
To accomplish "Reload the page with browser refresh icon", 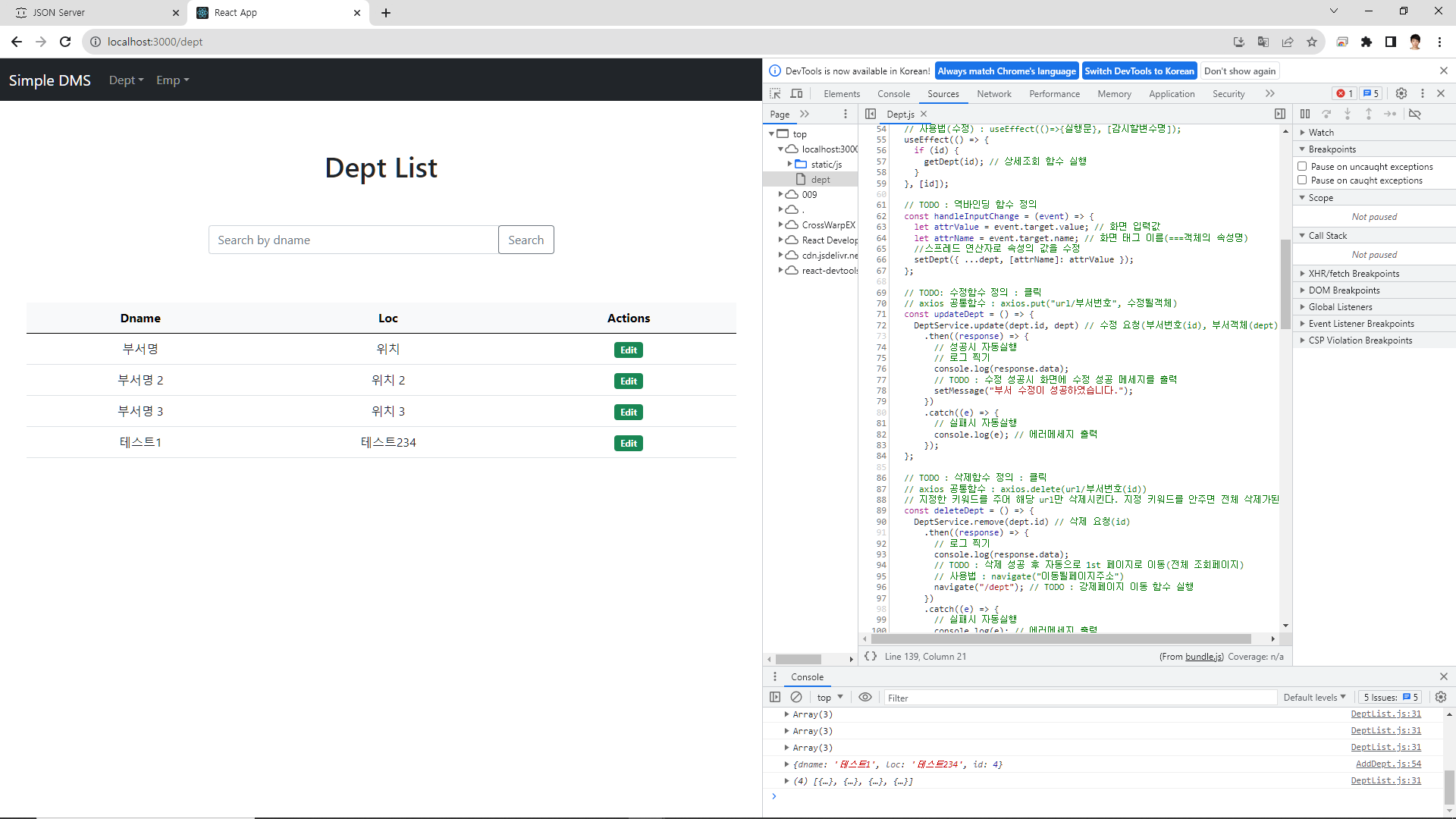I will [65, 42].
